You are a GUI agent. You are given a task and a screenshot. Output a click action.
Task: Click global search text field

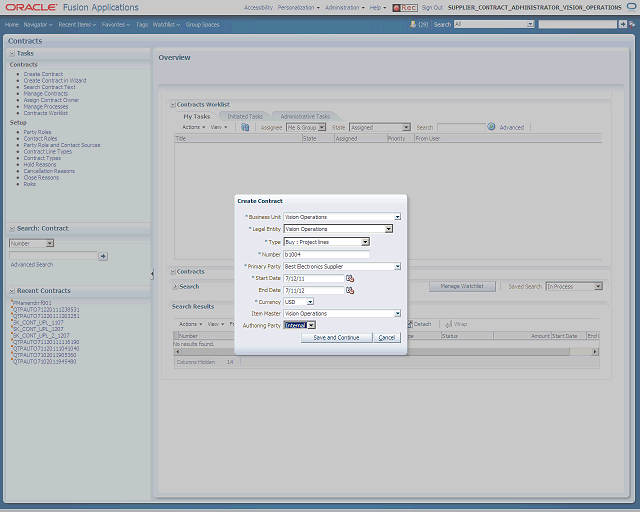click(x=578, y=24)
